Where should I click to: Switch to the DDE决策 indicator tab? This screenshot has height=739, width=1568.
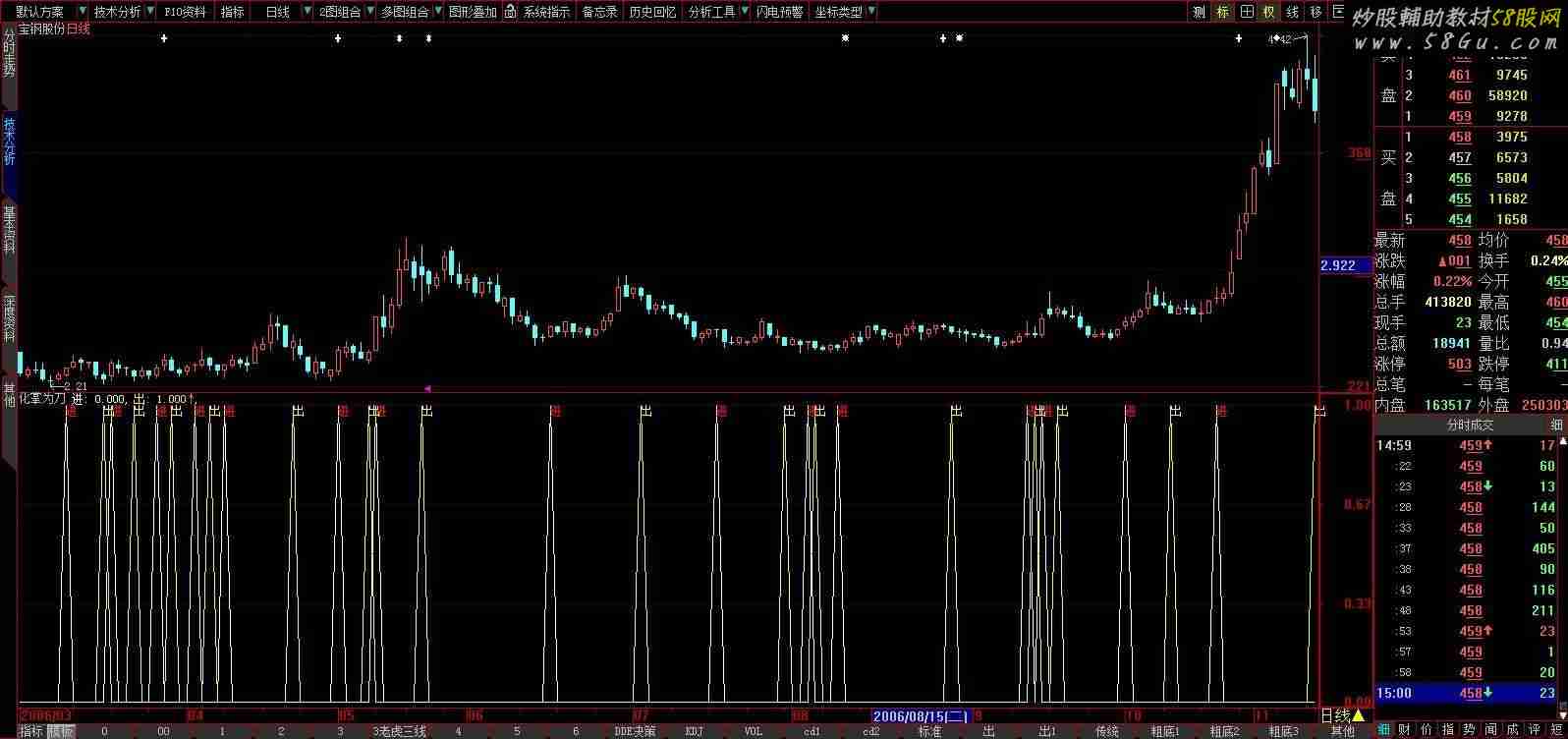pos(635,731)
